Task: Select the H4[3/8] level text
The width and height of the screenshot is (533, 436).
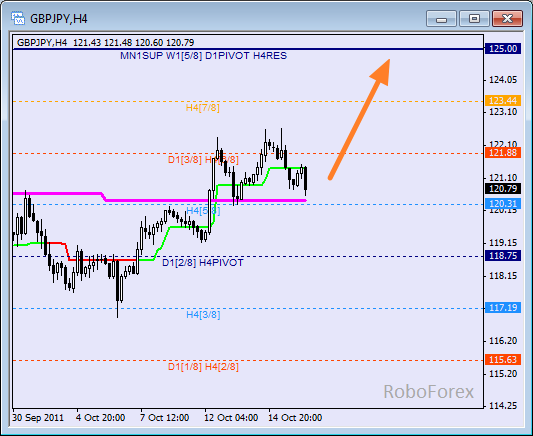Action: (203, 315)
